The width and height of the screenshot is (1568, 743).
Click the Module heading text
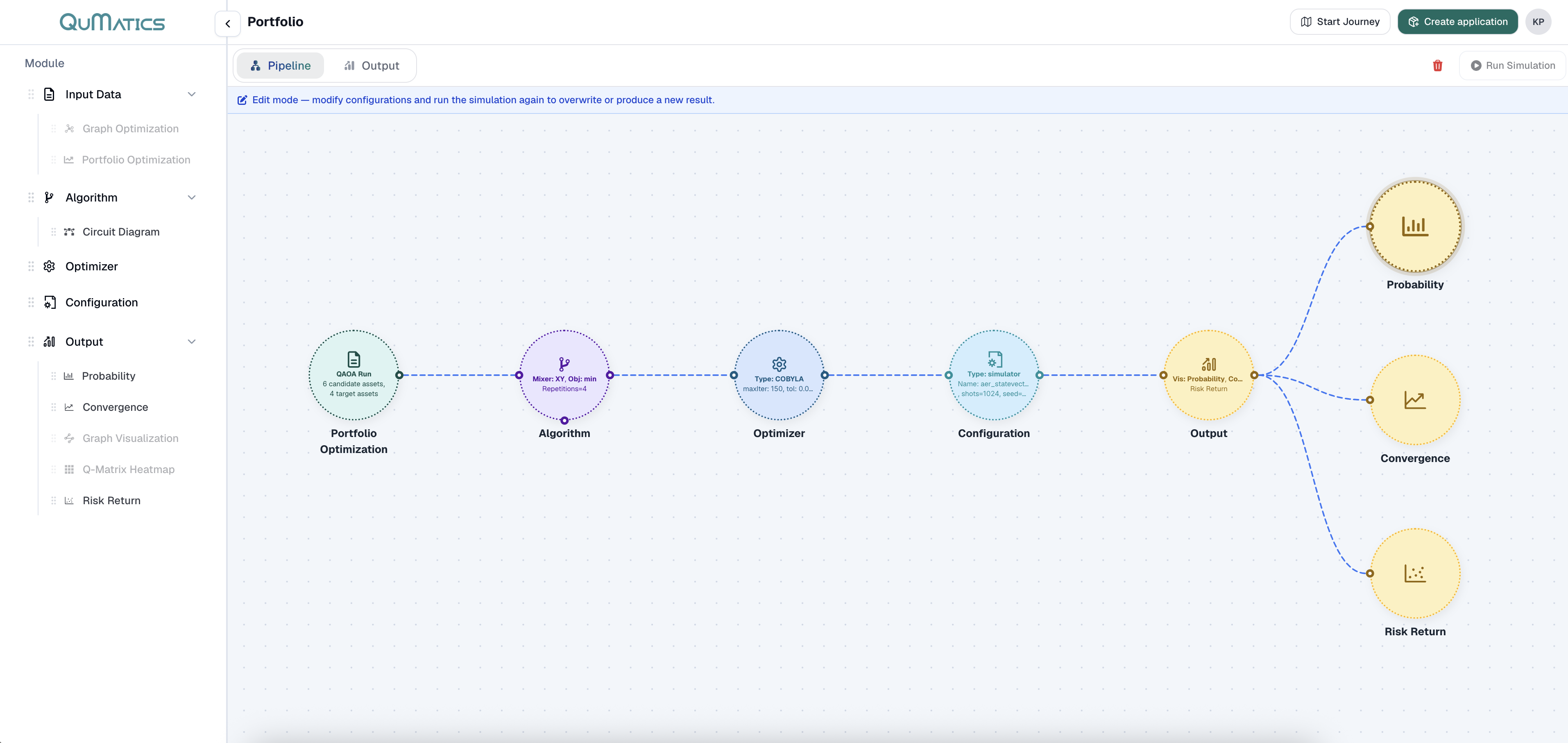click(x=44, y=63)
